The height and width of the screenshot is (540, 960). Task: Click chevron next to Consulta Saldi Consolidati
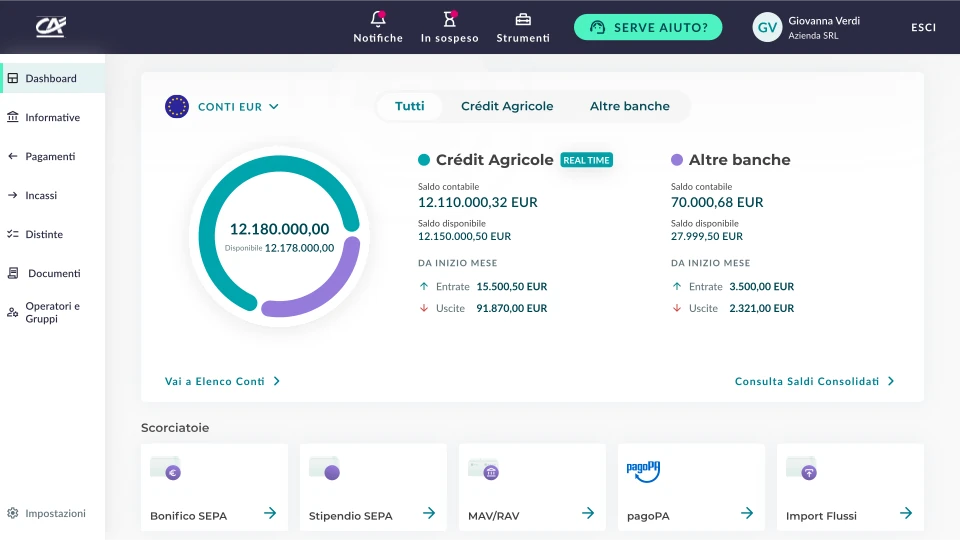891,381
